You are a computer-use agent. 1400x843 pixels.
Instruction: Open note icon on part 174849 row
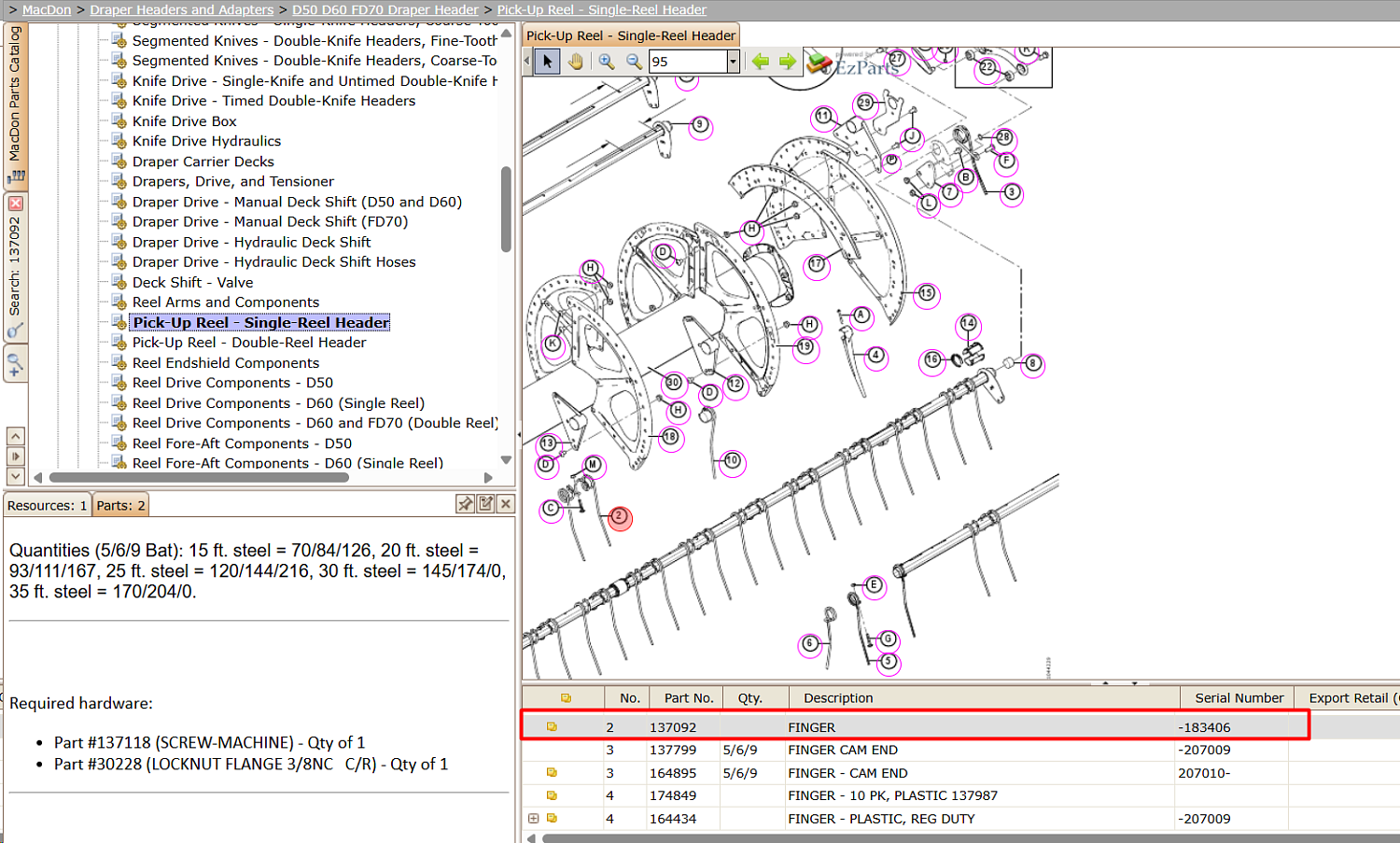(552, 795)
